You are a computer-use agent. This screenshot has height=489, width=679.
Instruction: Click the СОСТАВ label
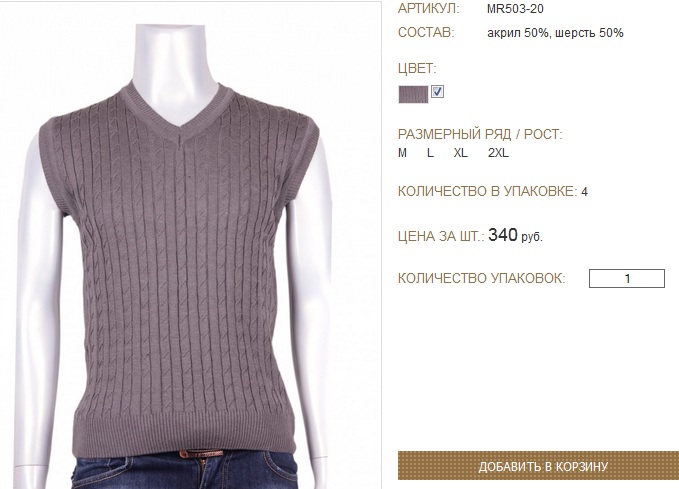pyautogui.click(x=426, y=32)
